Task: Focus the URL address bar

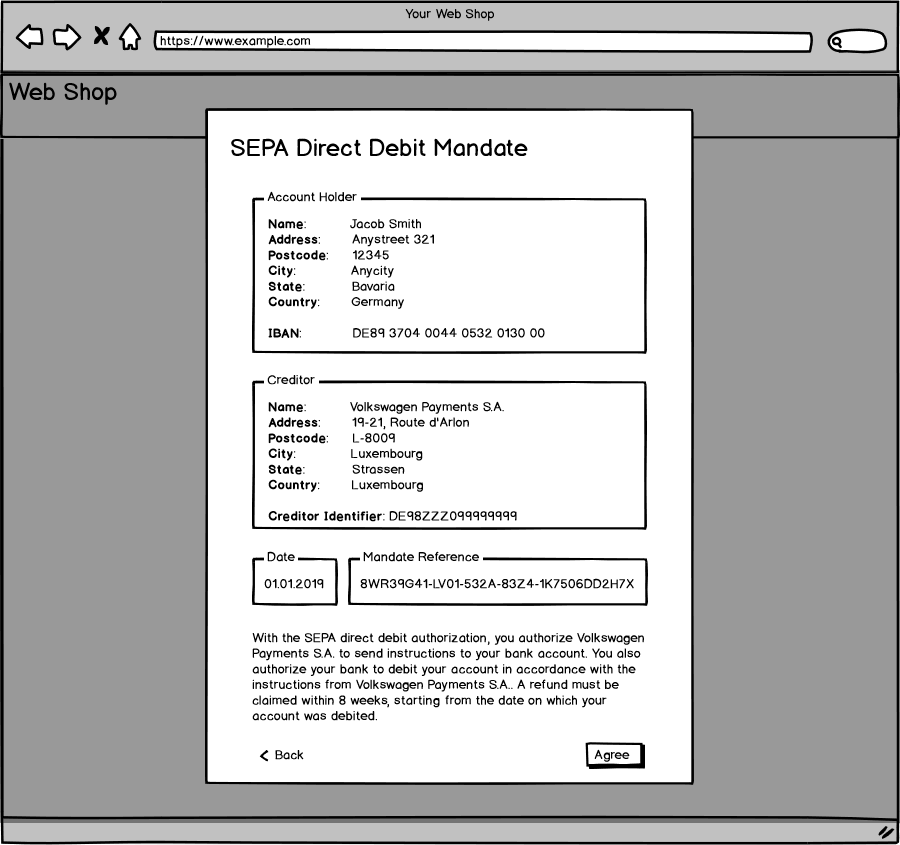Action: click(x=483, y=41)
